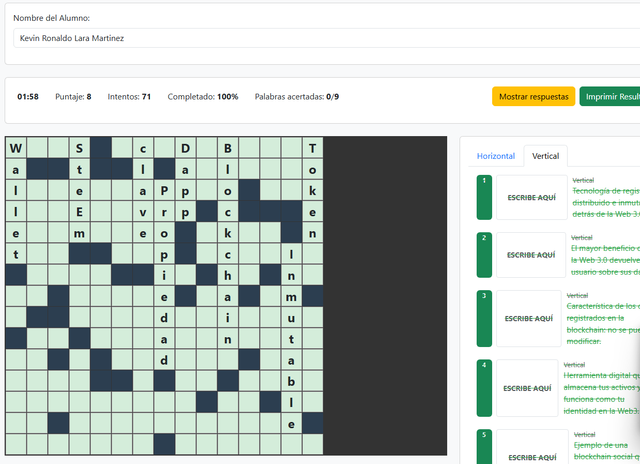Select the crossword cell with capital D
640x464 pixels.
pyautogui.click(x=185, y=148)
